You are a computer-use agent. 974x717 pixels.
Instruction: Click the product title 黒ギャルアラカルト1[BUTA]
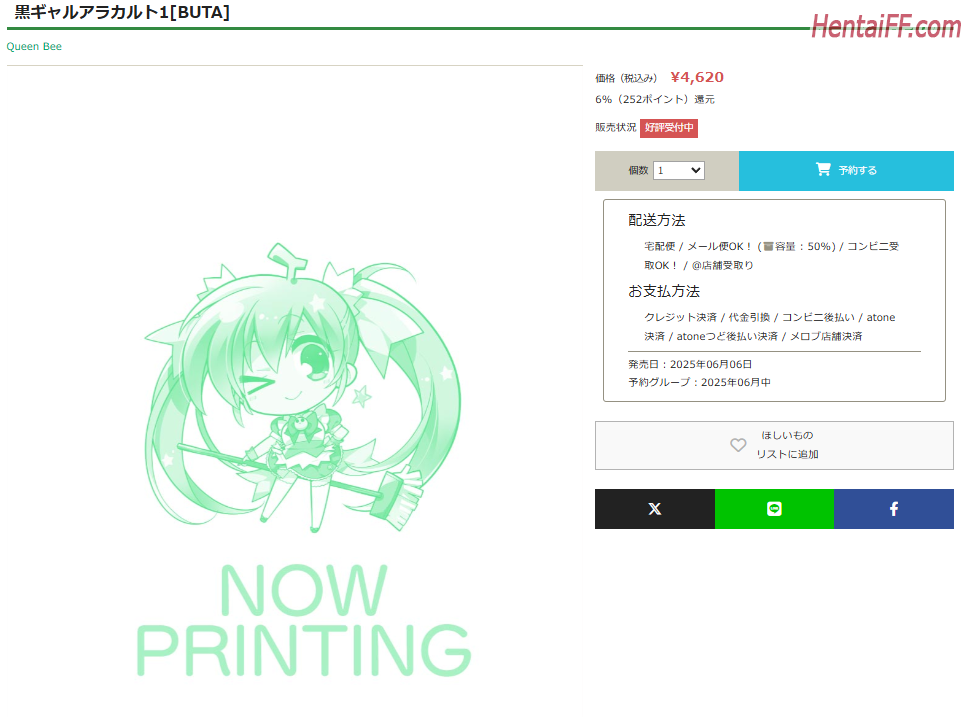tap(122, 12)
